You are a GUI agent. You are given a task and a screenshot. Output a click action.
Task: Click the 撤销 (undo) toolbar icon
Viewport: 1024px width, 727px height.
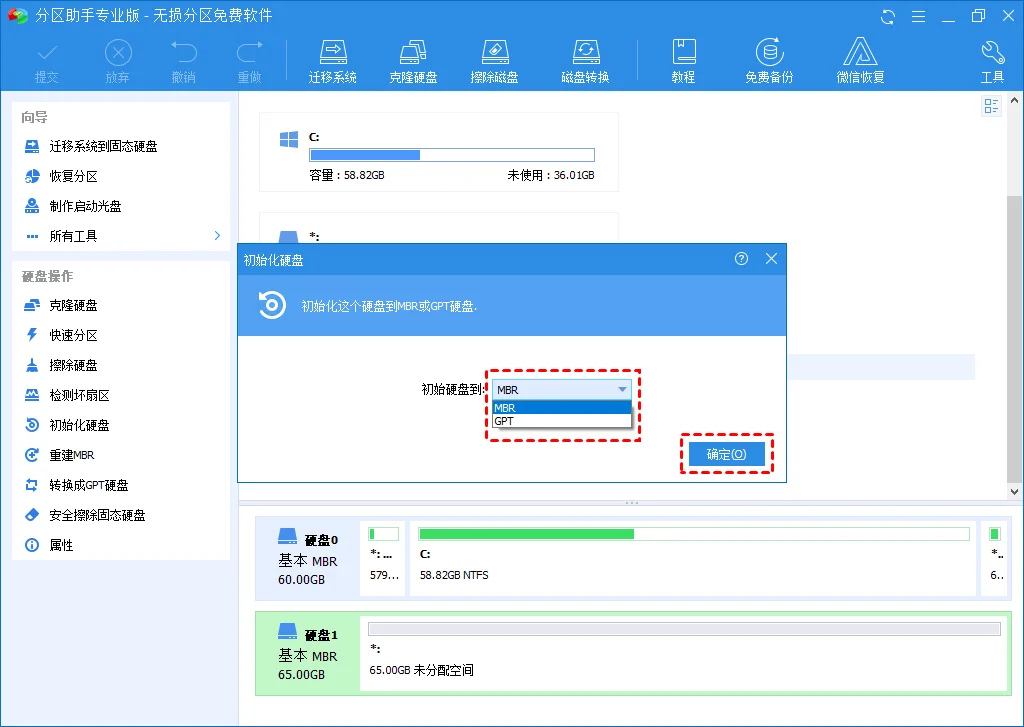pos(184,62)
